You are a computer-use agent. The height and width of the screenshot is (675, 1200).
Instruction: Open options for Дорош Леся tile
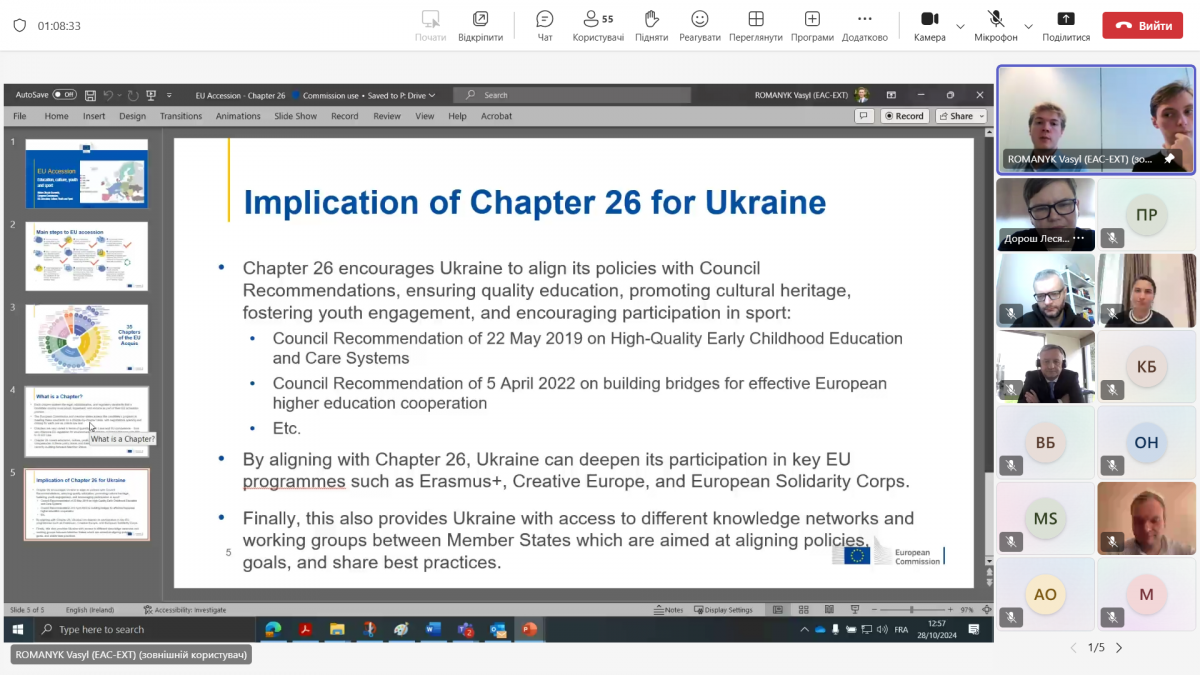pyautogui.click(x=1079, y=239)
